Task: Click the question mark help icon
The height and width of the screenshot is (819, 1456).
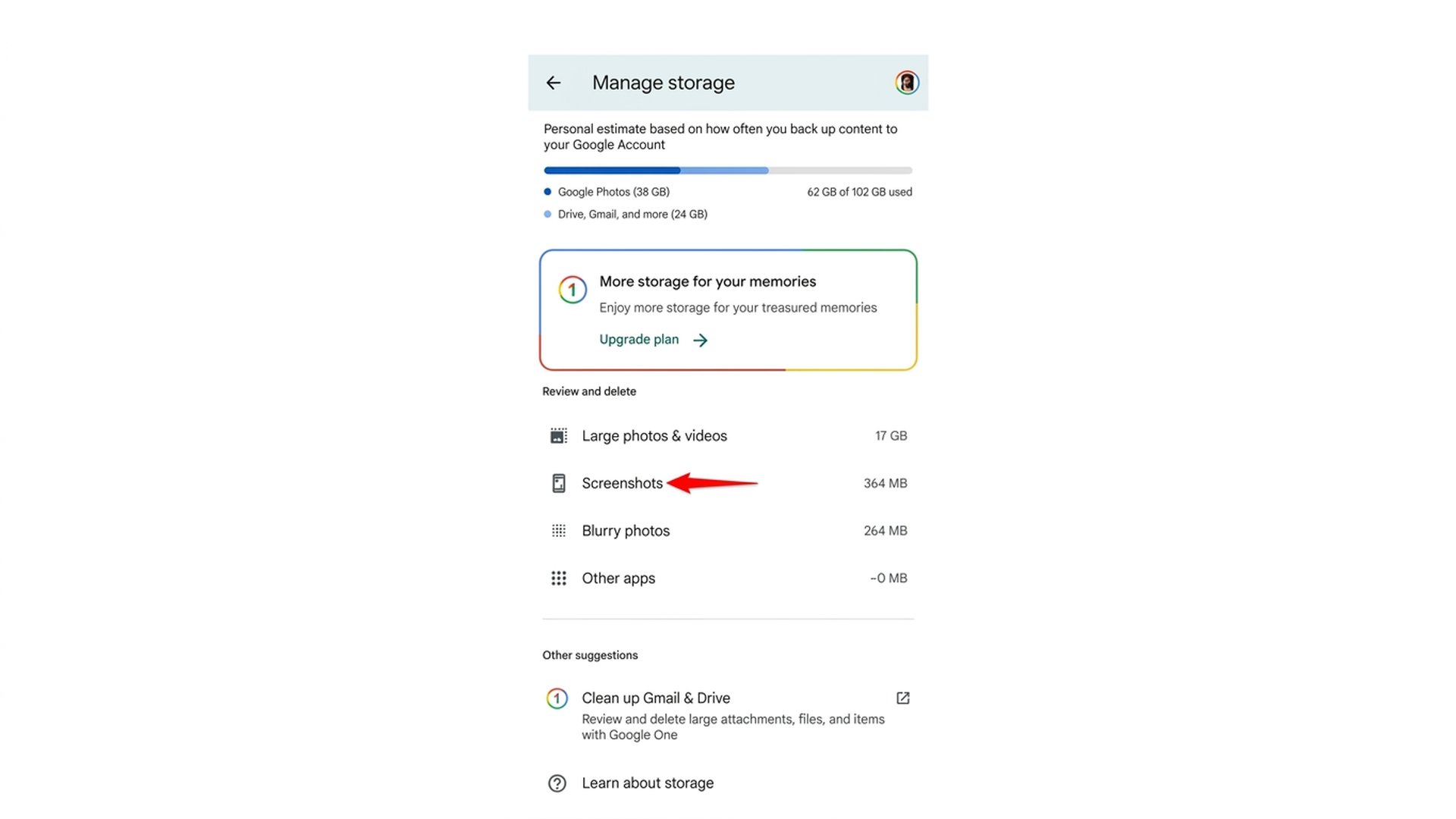Action: (x=557, y=783)
